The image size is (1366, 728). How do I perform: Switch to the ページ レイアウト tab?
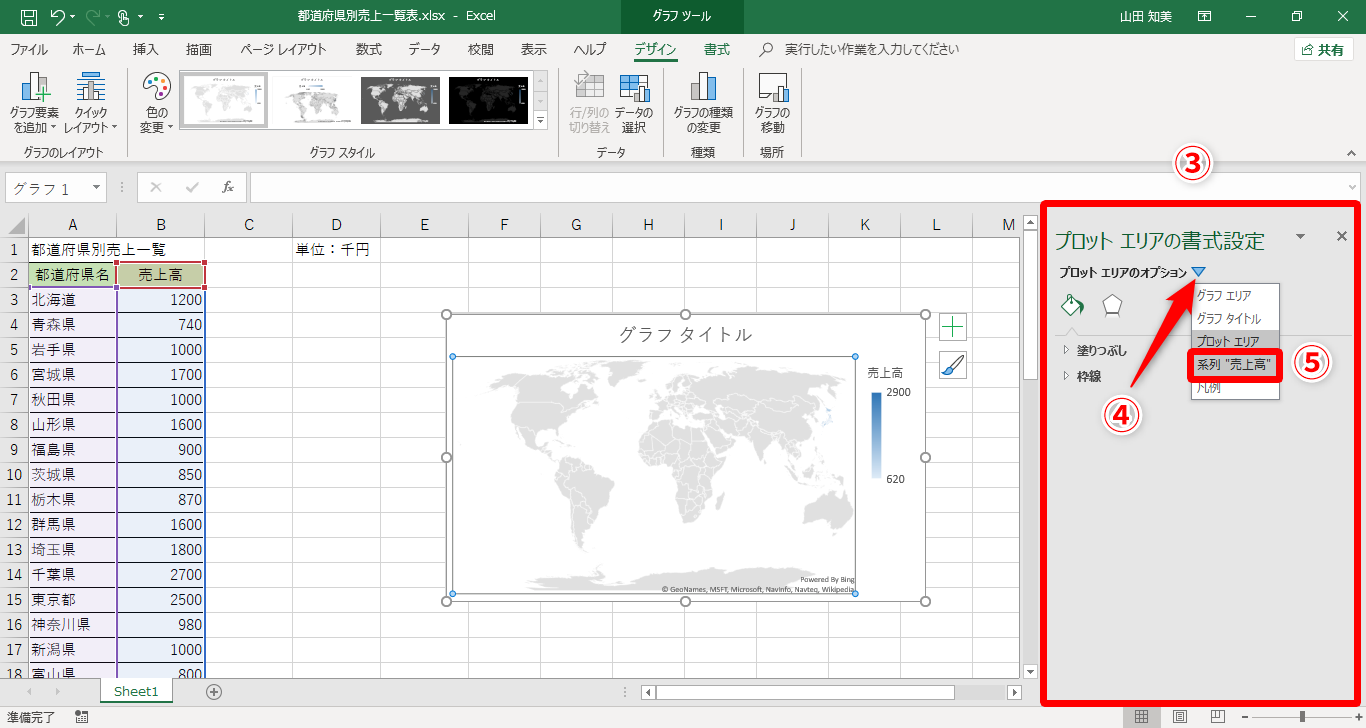283,49
